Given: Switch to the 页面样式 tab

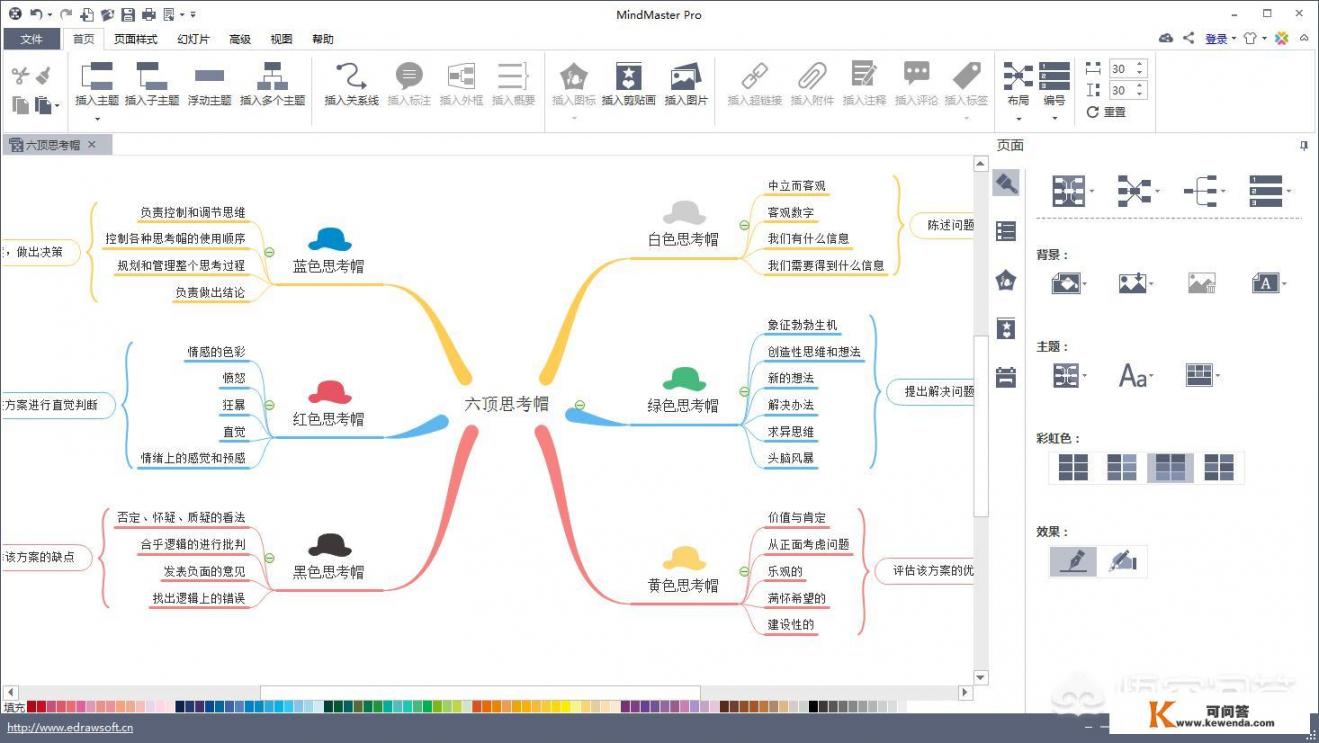Looking at the screenshot, I should 136,39.
